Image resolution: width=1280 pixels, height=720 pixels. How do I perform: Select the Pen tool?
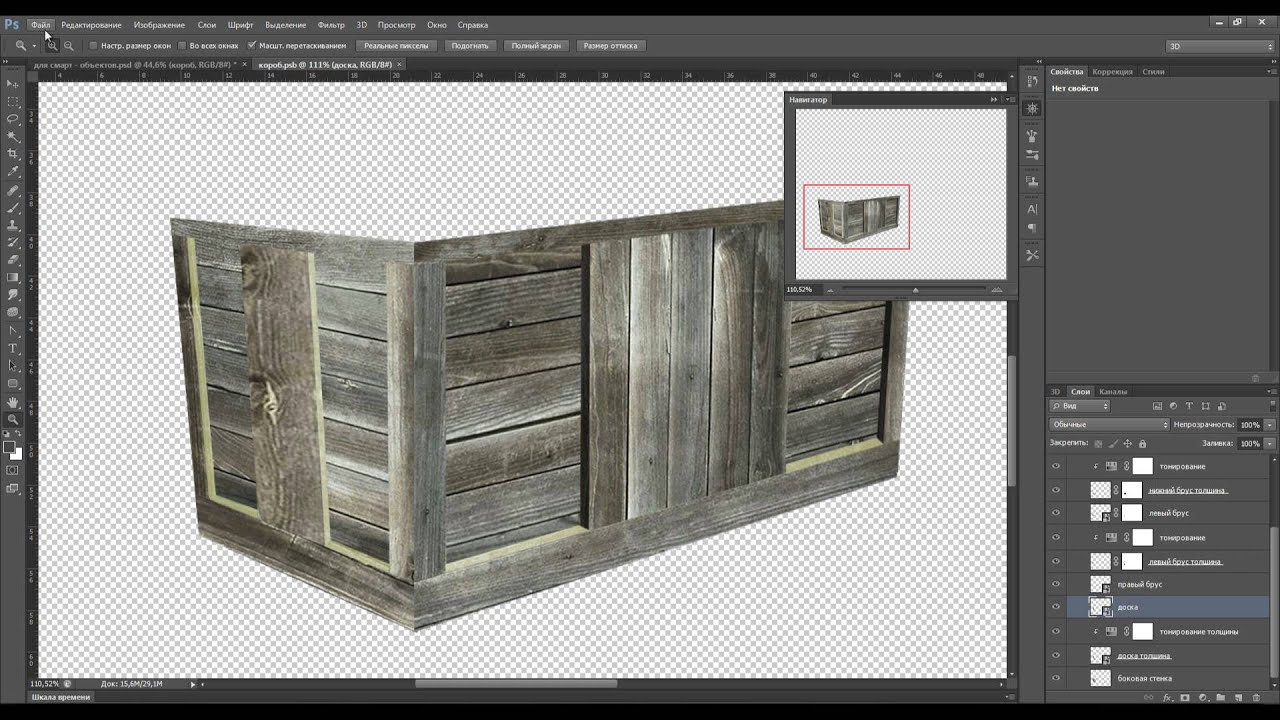tap(13, 331)
